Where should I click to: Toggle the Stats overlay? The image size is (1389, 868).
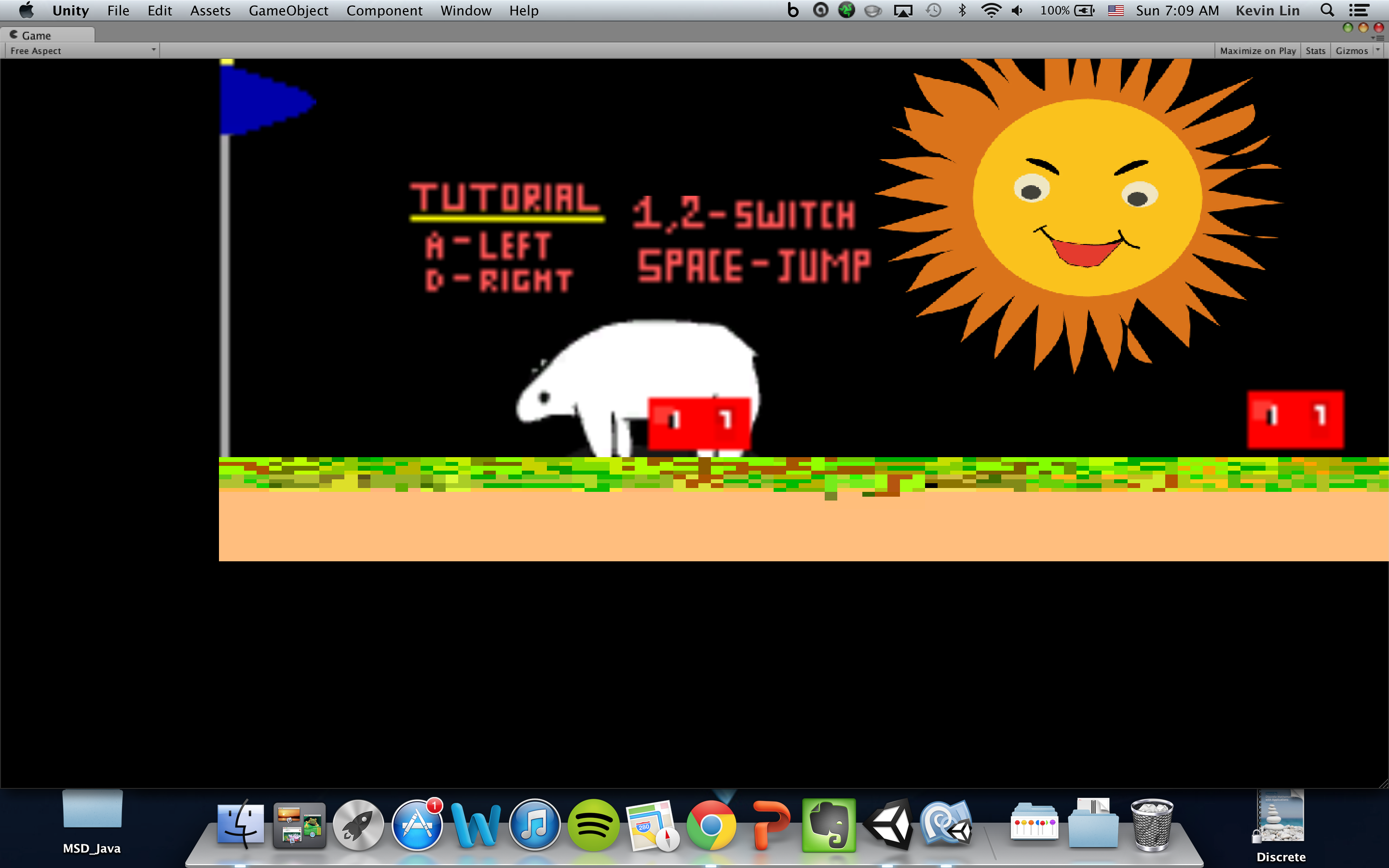point(1315,51)
